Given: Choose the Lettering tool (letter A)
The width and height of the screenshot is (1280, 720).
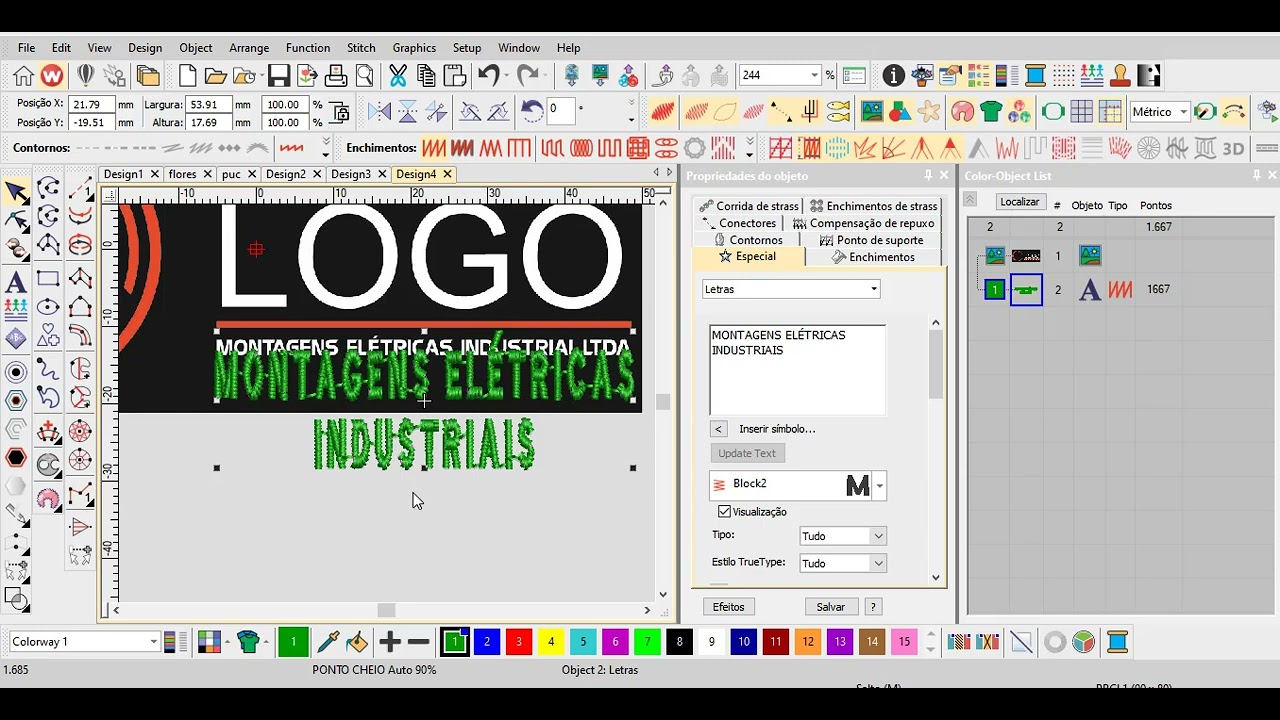Looking at the screenshot, I should tap(16, 282).
